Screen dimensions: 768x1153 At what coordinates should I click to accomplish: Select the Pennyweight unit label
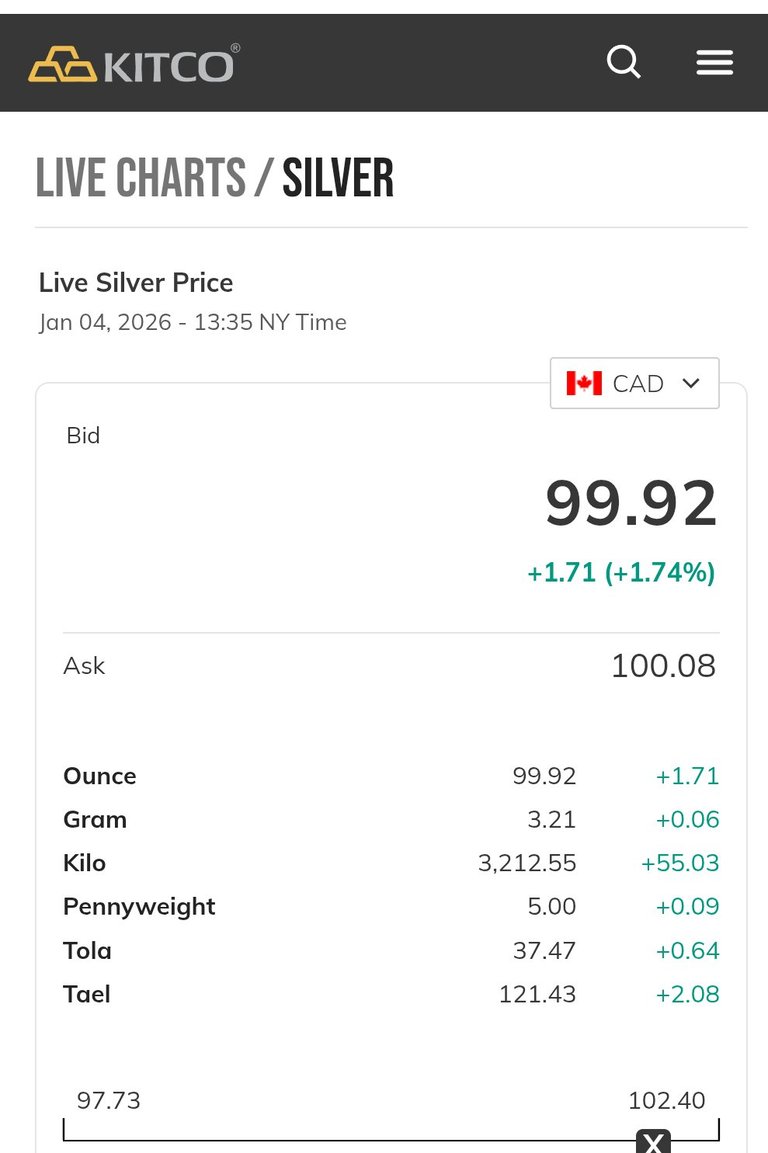(139, 907)
